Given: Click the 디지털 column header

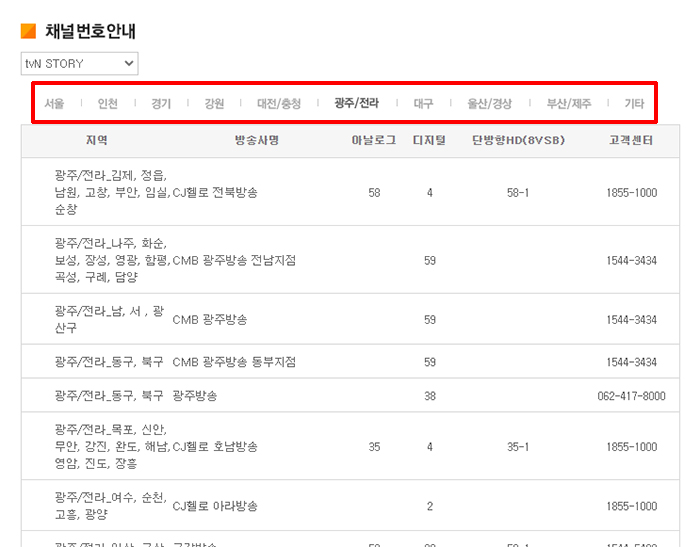Looking at the screenshot, I should tap(429, 140).
